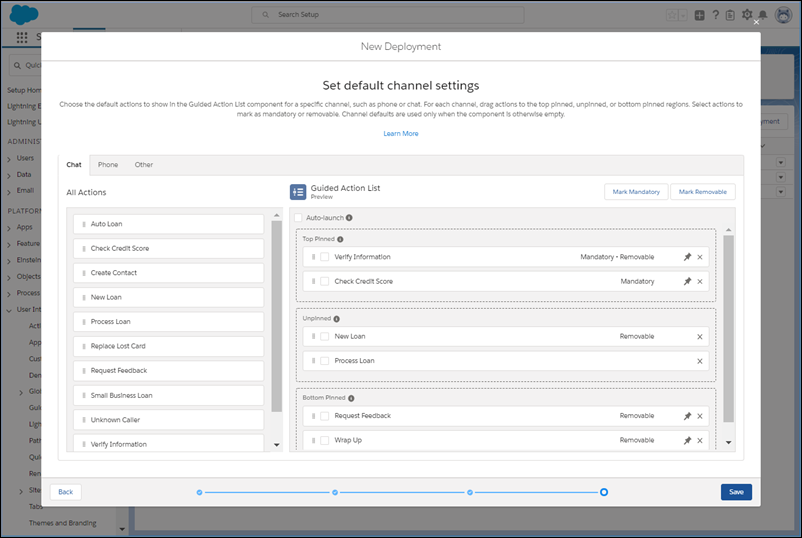Select Unknown Caller in All Actions
Image resolution: width=802 pixels, height=538 pixels.
pyautogui.click(x=169, y=420)
